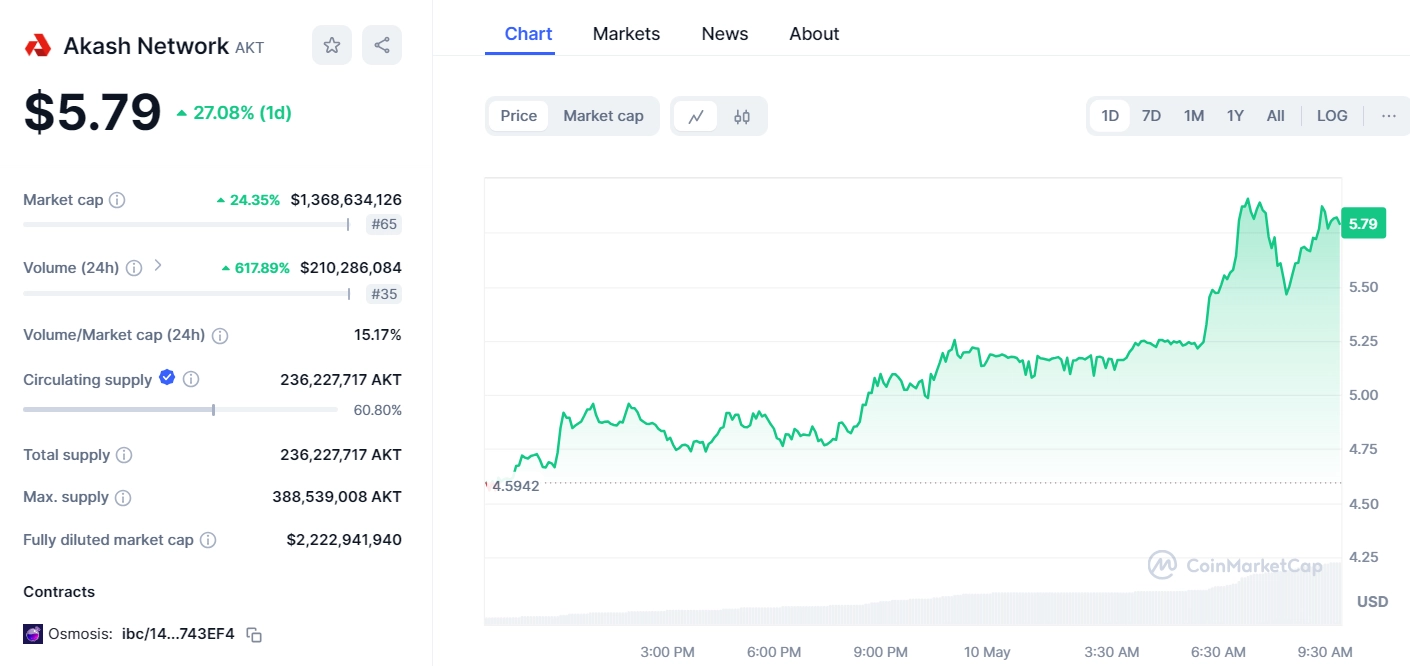Click the Akash Network logo
The width and height of the screenshot is (1410, 666).
point(36,44)
